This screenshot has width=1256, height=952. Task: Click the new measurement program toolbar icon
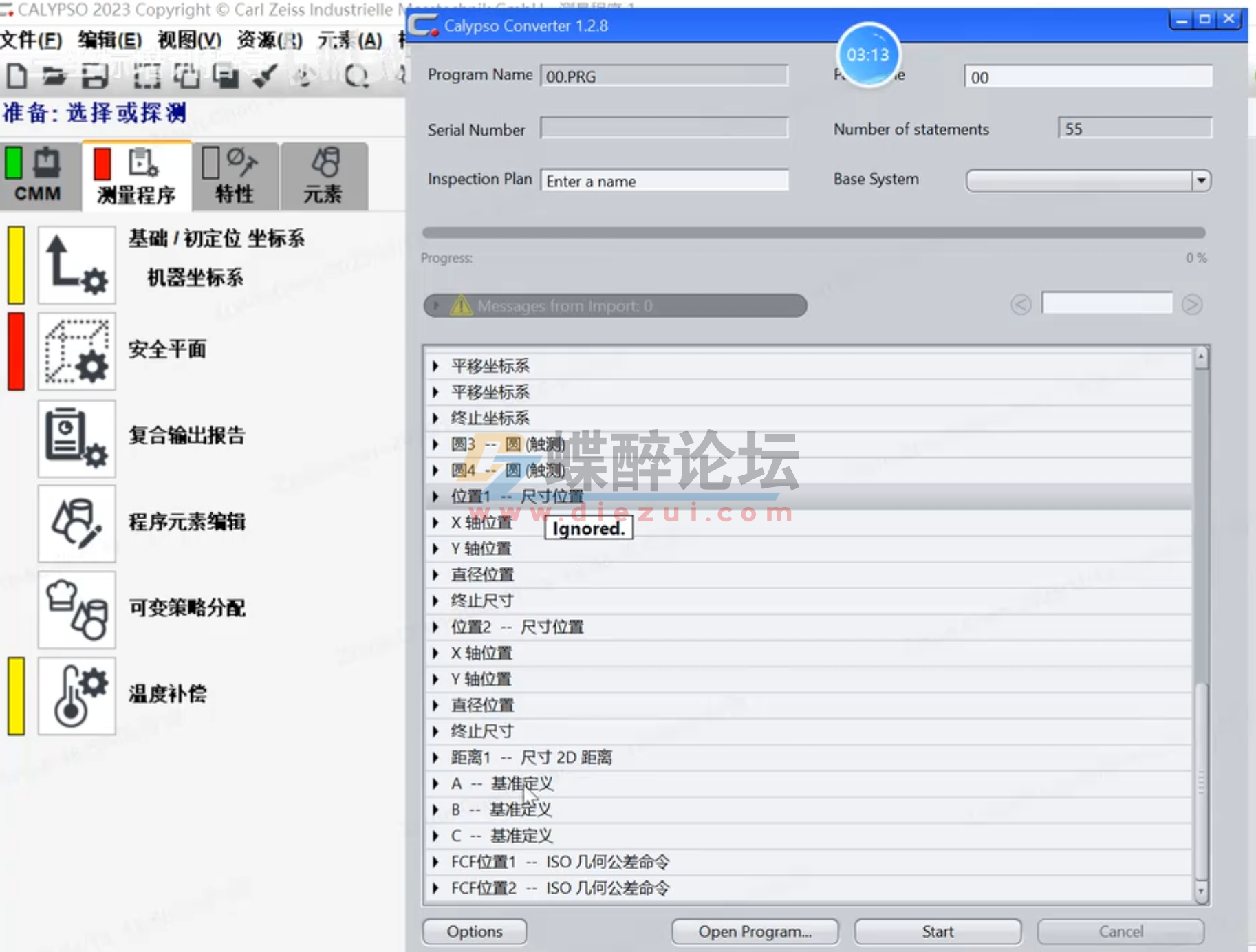17,76
